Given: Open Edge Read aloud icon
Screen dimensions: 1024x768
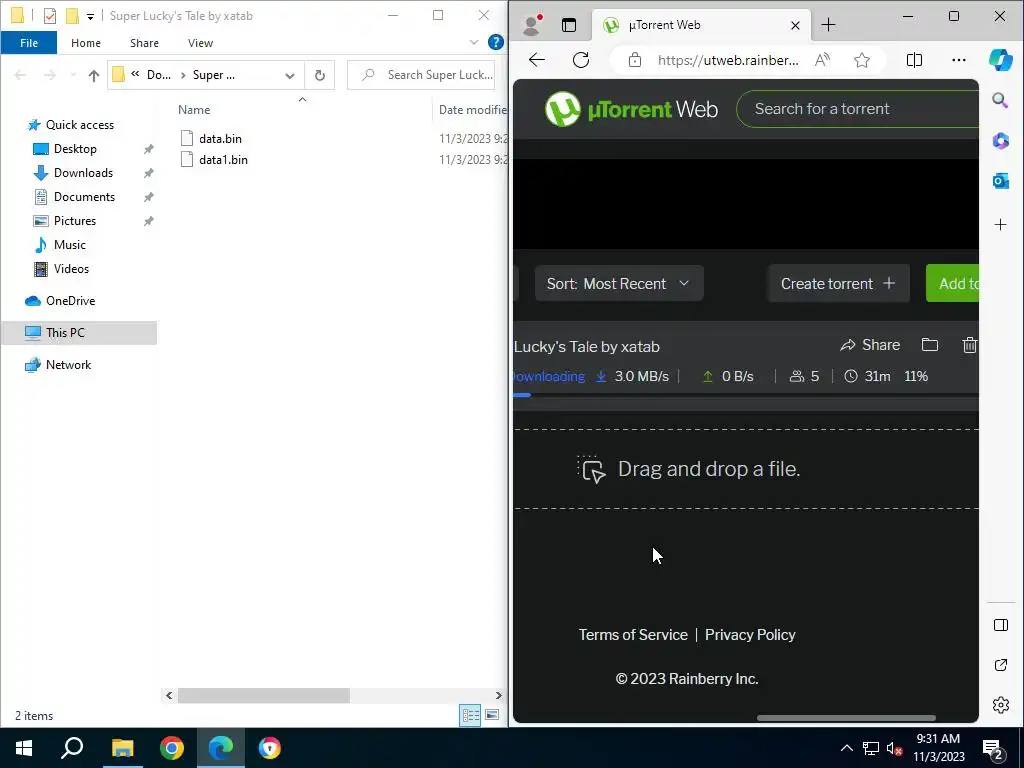Looking at the screenshot, I should pyautogui.click(x=822, y=60).
